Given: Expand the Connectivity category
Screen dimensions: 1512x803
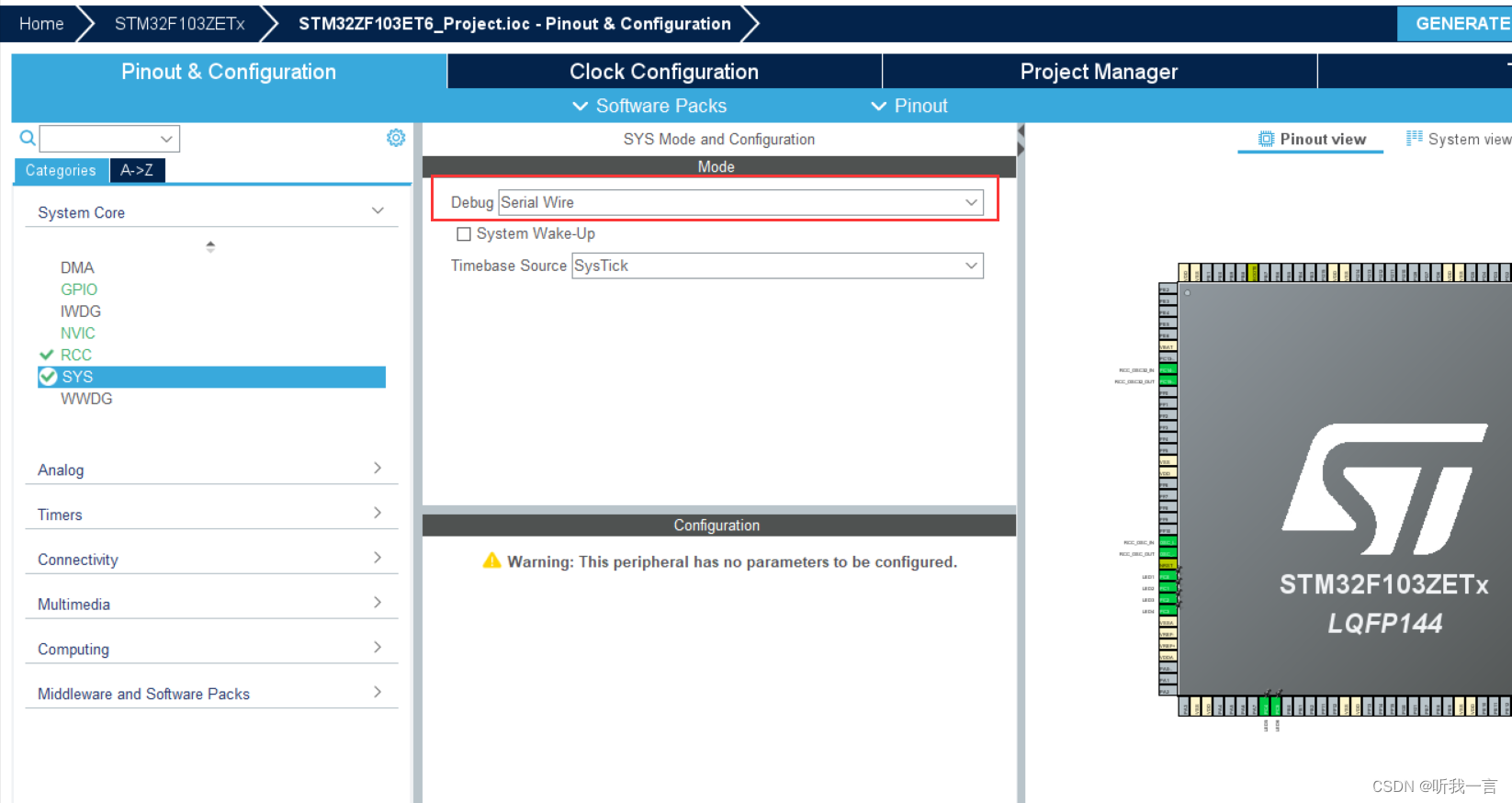Looking at the screenshot, I should 211,560.
